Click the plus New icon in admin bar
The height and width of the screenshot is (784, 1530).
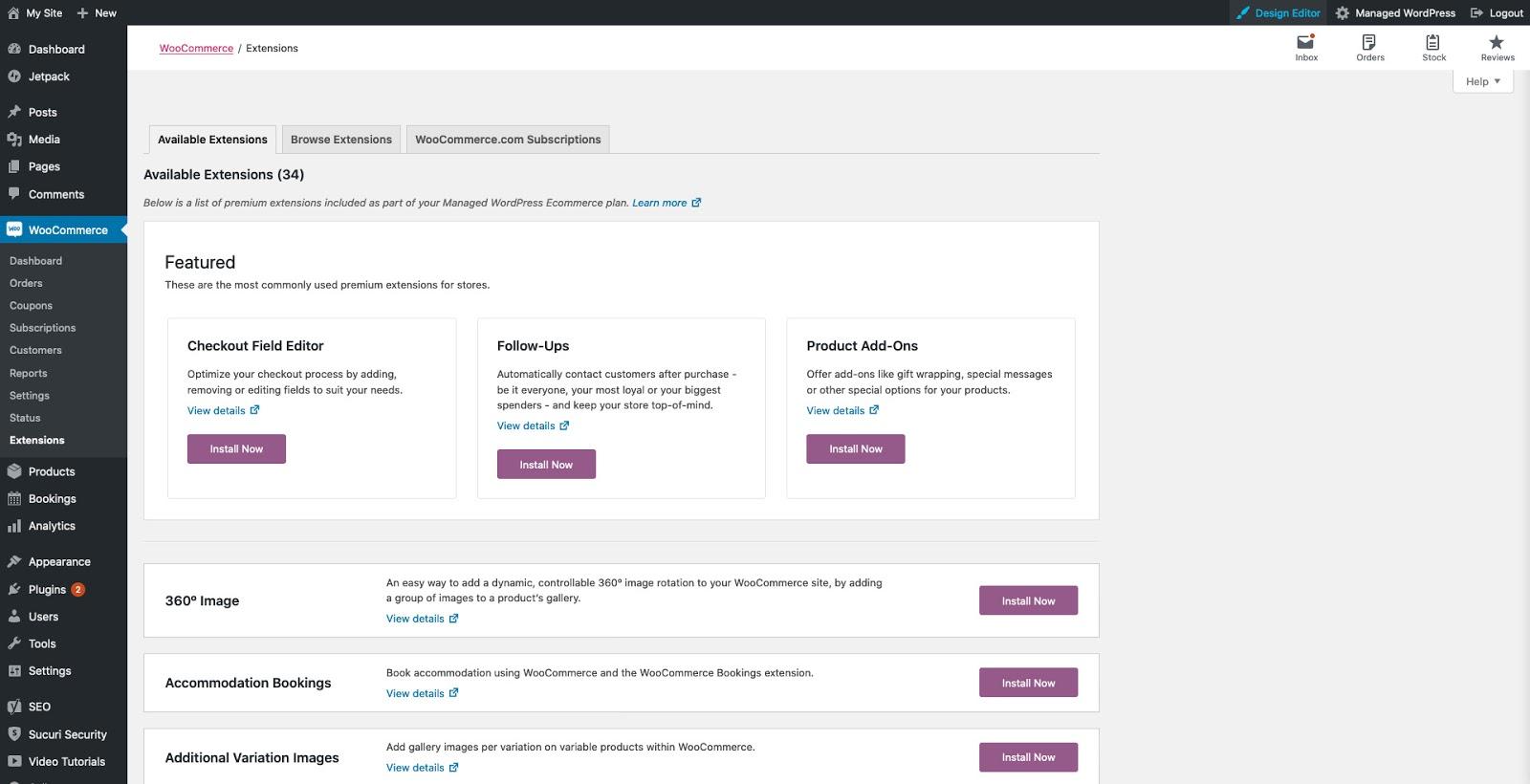[x=82, y=13]
